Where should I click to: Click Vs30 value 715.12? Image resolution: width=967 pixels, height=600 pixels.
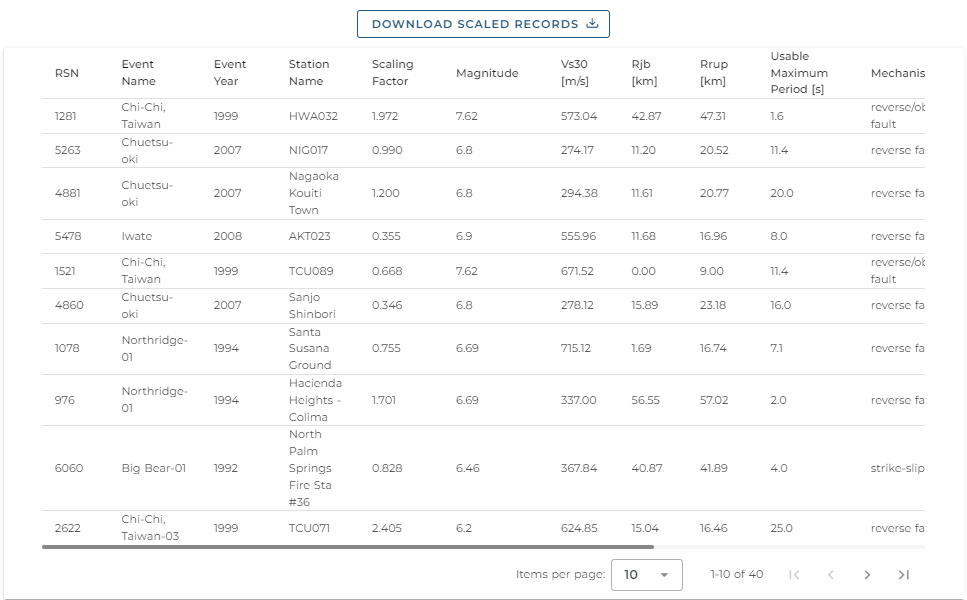click(x=575, y=348)
